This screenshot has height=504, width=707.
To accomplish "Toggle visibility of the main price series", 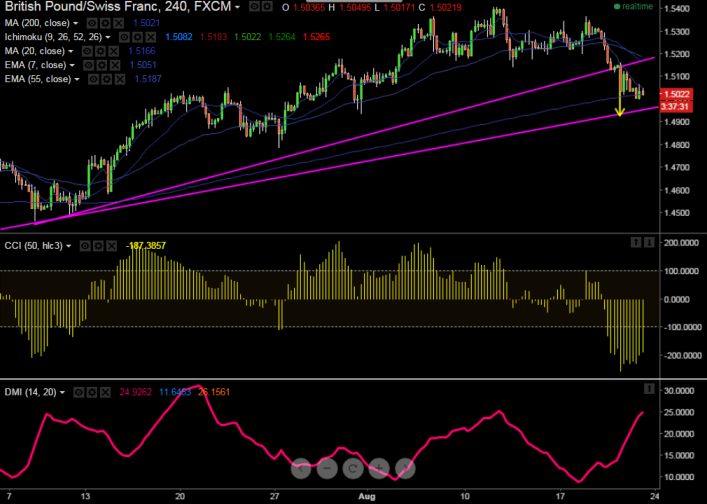I will pyautogui.click(x=255, y=7).
